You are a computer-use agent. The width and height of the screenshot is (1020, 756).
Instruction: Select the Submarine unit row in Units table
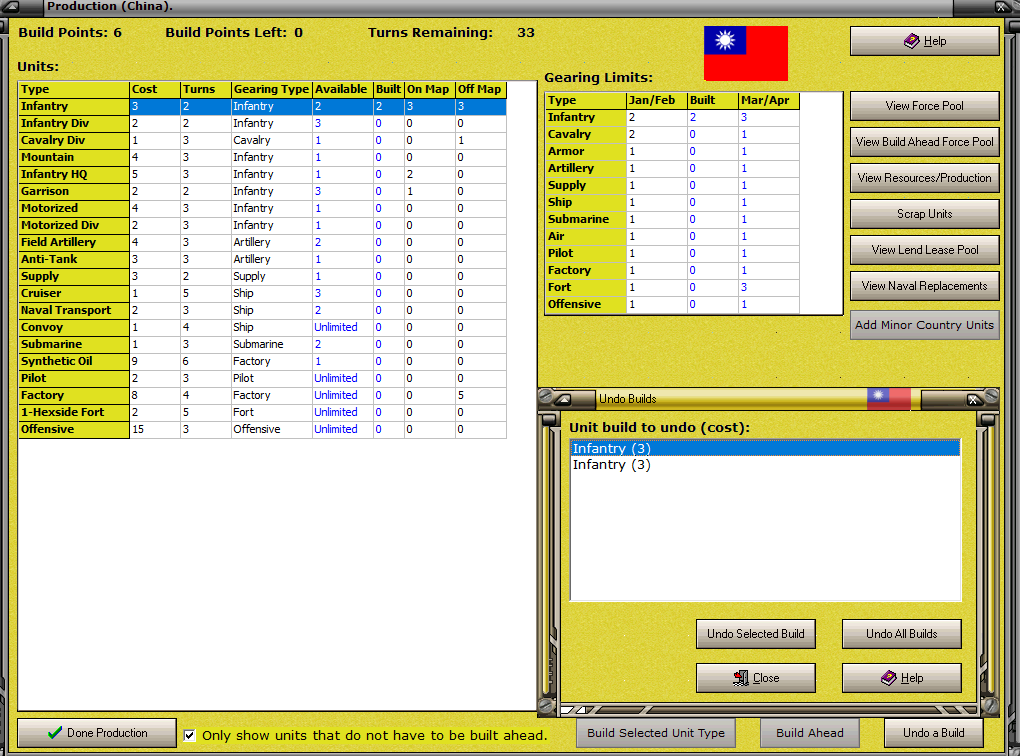(263, 344)
